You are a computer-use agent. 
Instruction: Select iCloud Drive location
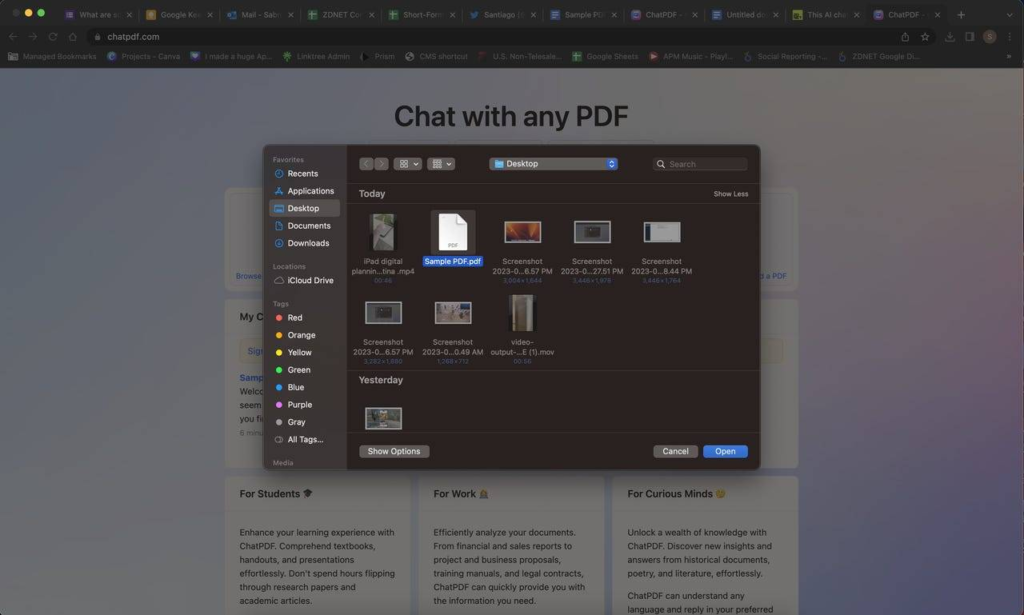pyautogui.click(x=310, y=281)
